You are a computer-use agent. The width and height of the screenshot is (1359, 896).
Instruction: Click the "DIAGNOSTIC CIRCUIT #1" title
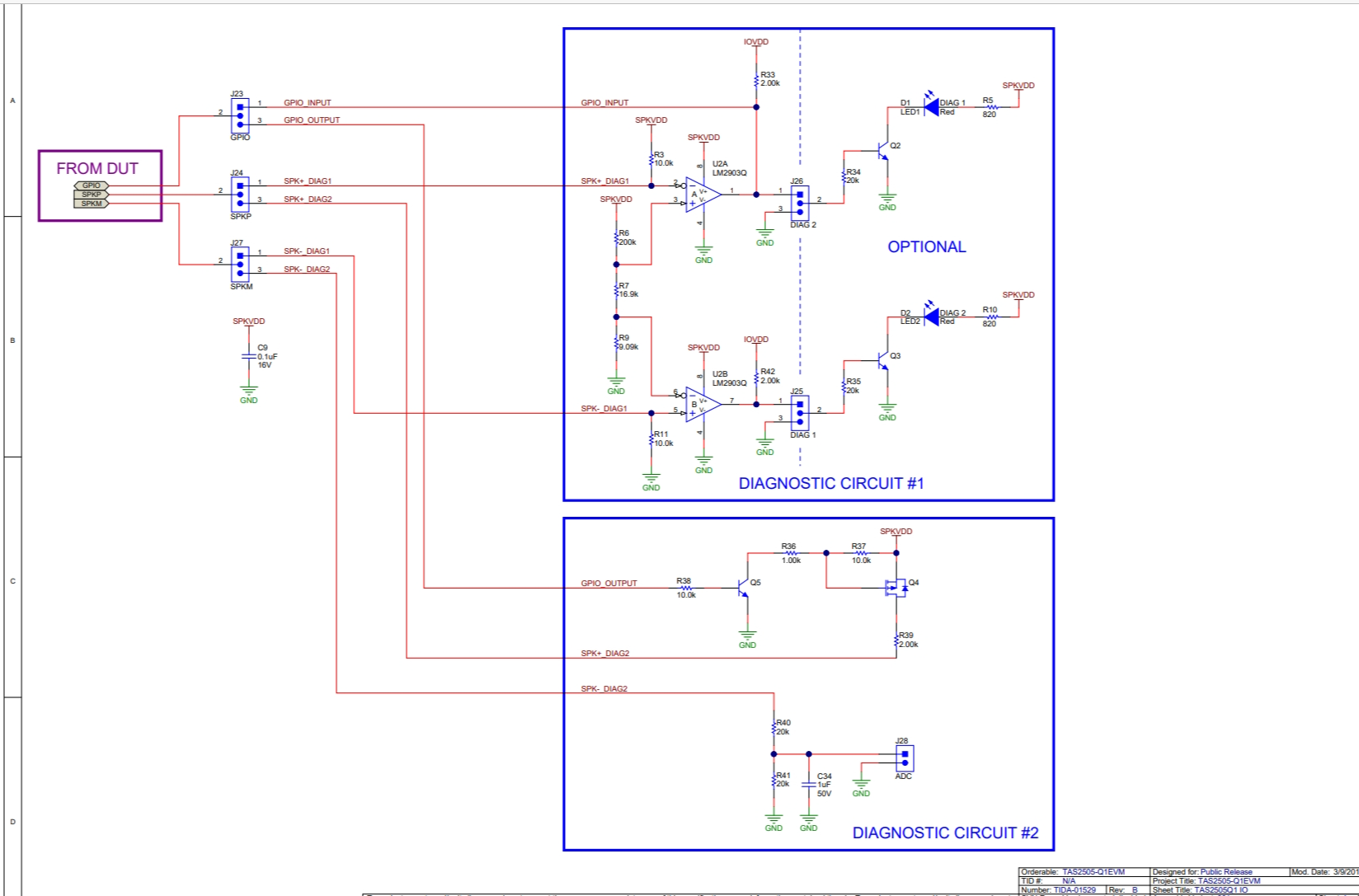click(830, 483)
